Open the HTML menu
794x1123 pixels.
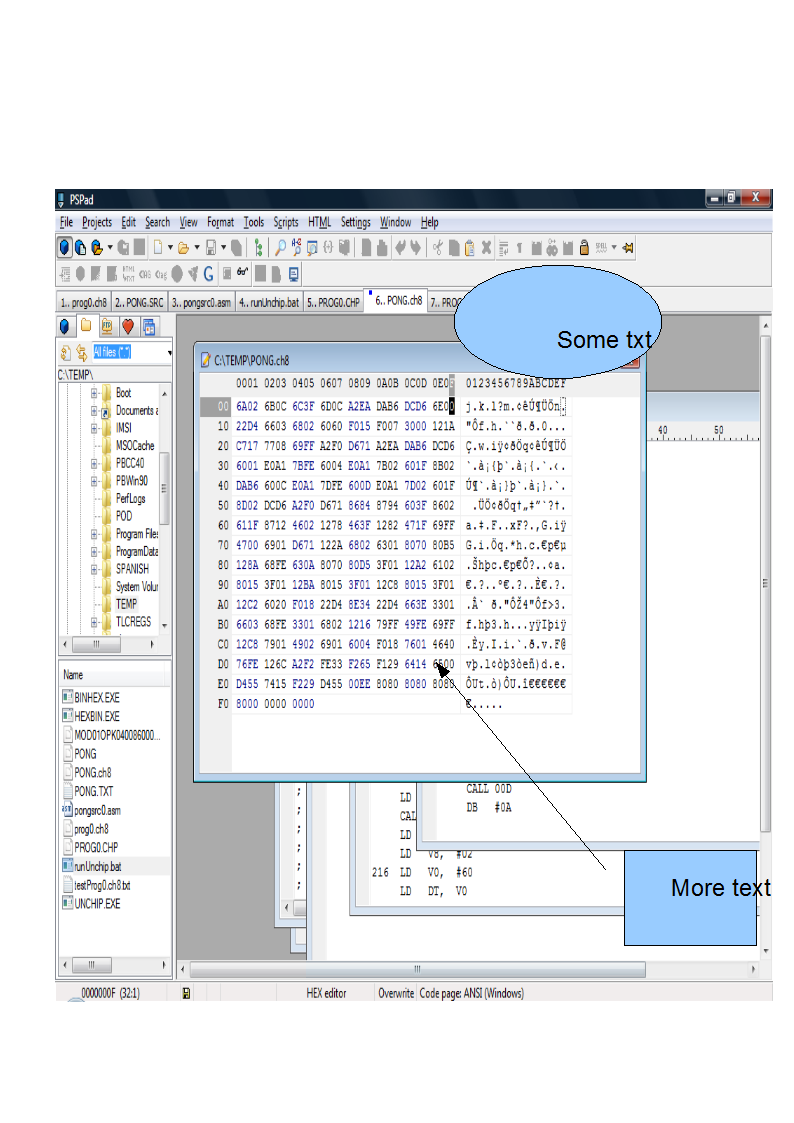tap(319, 222)
